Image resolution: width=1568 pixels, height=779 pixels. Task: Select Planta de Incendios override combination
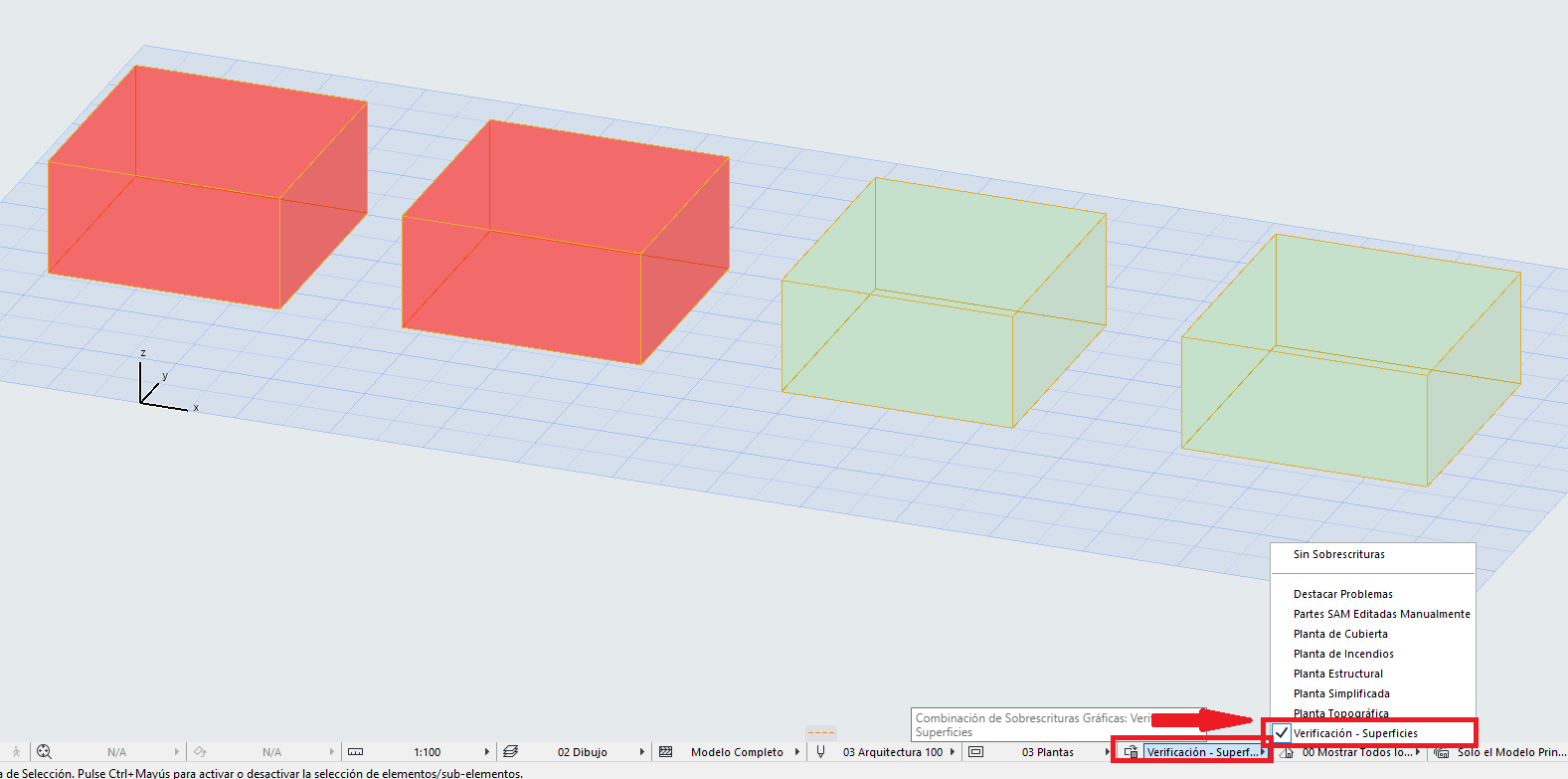coord(1343,654)
